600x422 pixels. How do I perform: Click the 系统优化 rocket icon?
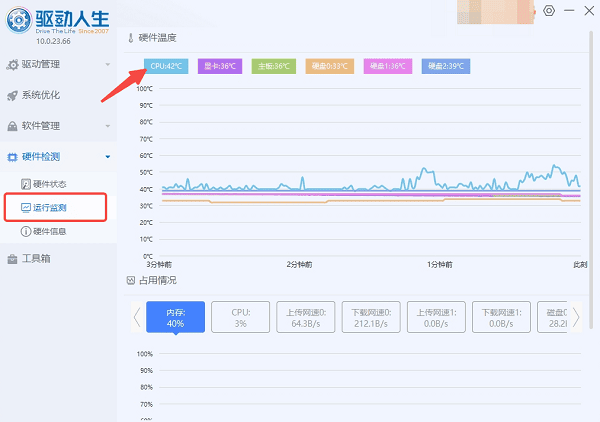click(12, 96)
